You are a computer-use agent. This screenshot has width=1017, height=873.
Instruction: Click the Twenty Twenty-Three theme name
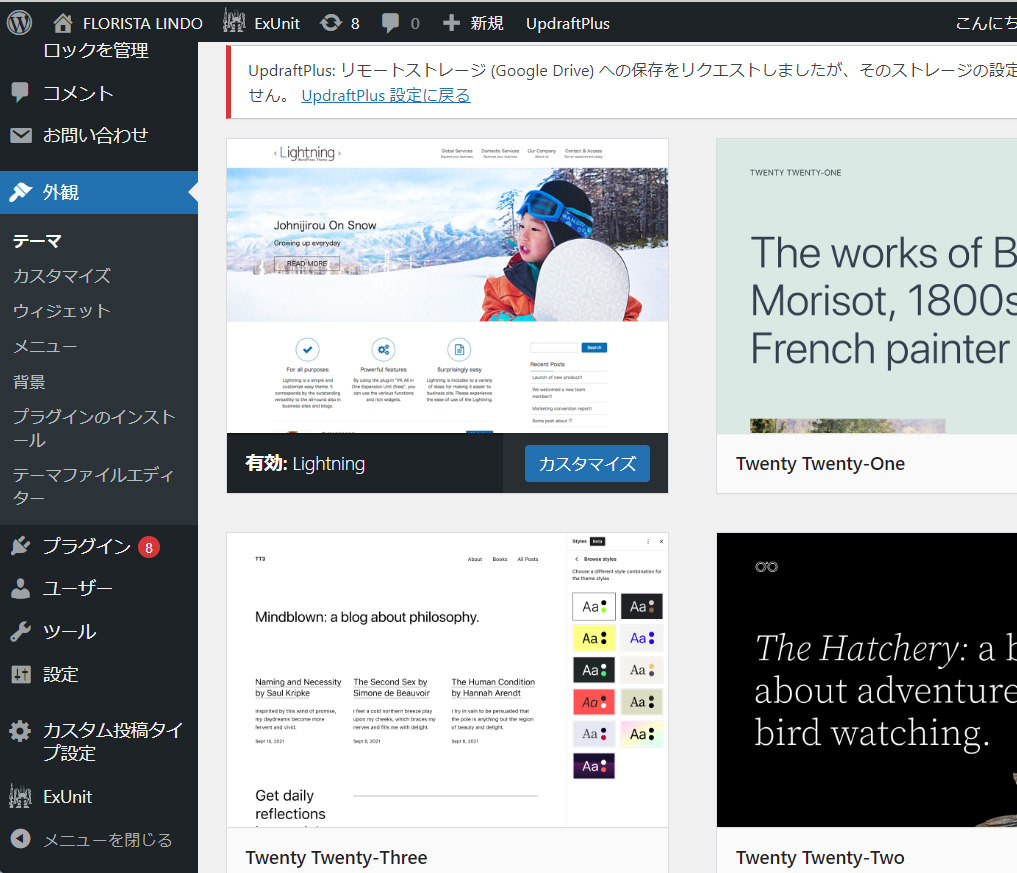point(336,857)
